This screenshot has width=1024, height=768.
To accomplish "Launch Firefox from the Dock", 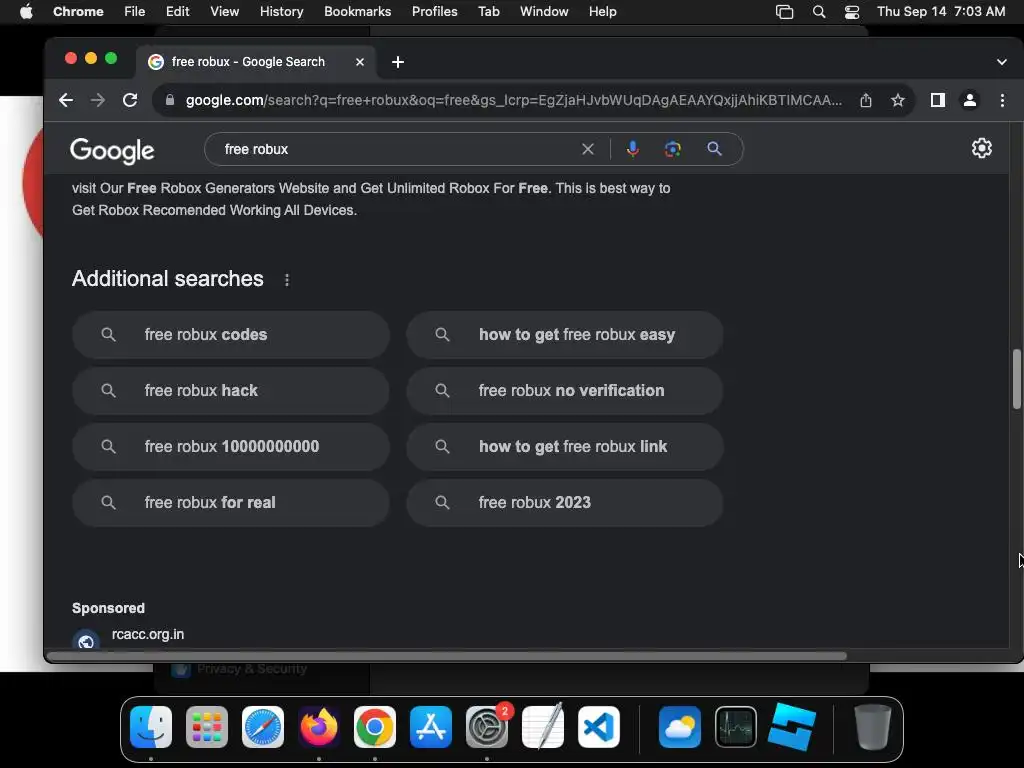I will point(319,727).
